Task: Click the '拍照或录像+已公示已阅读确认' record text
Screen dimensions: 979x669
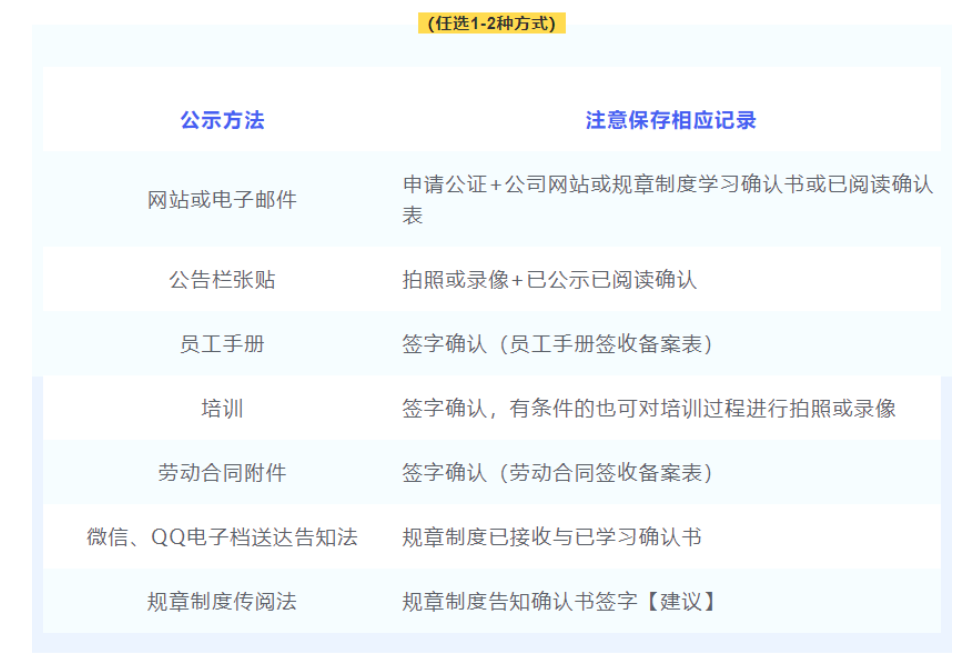Action: point(549,280)
